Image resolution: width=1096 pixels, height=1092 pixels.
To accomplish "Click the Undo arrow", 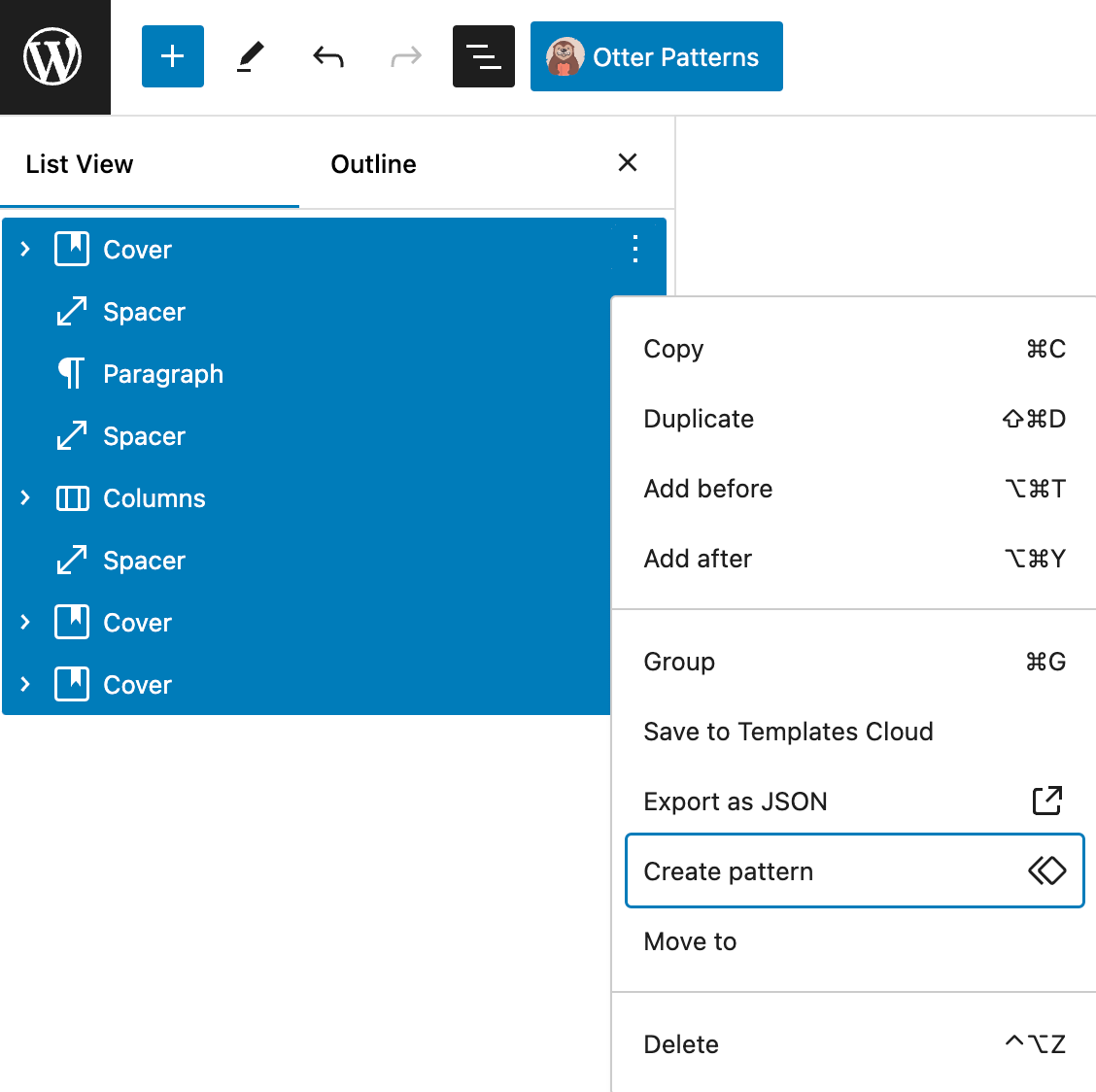I will [x=328, y=57].
